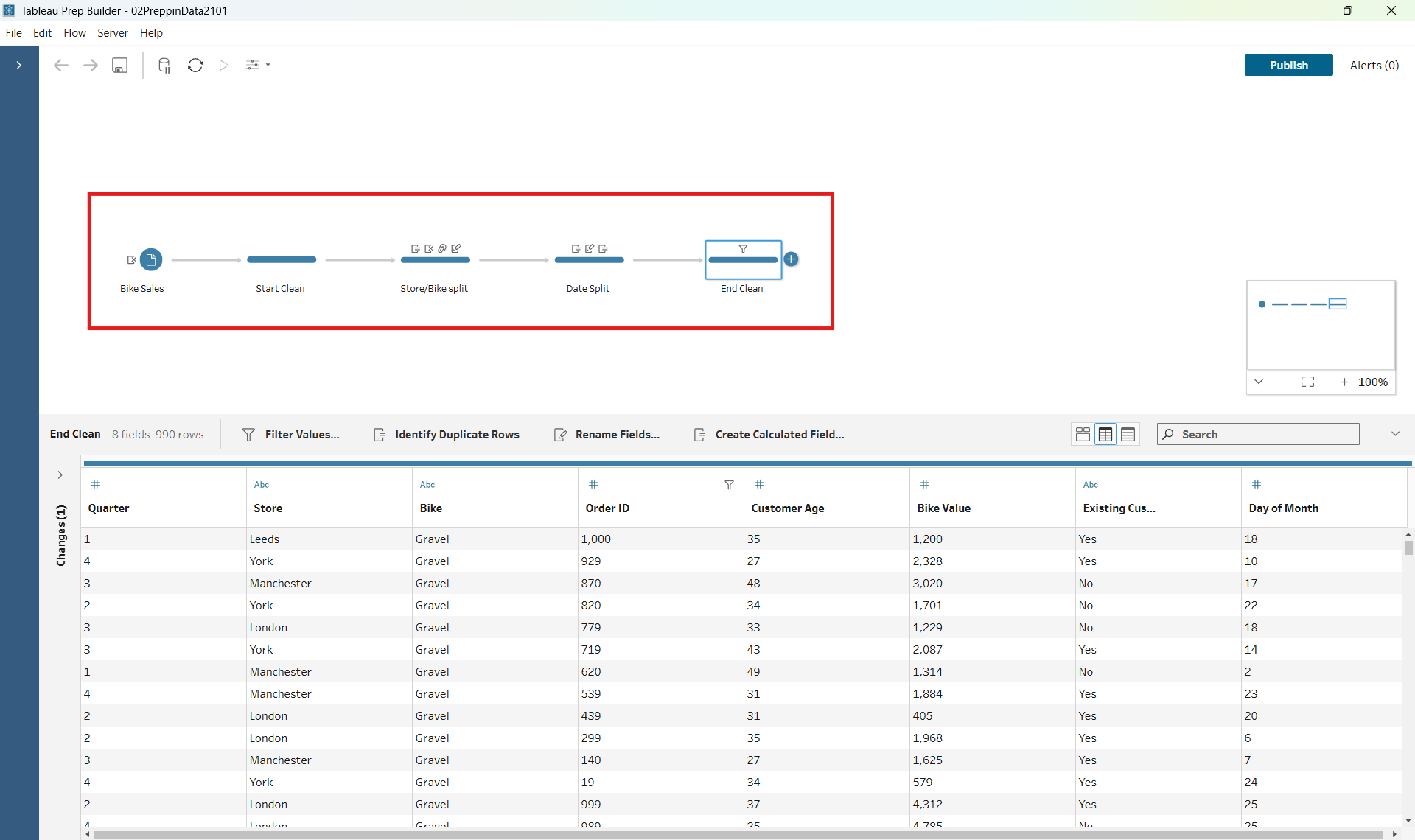1415x840 pixels.
Task: Collapse the flow navigator with chevron
Action: (x=1259, y=382)
